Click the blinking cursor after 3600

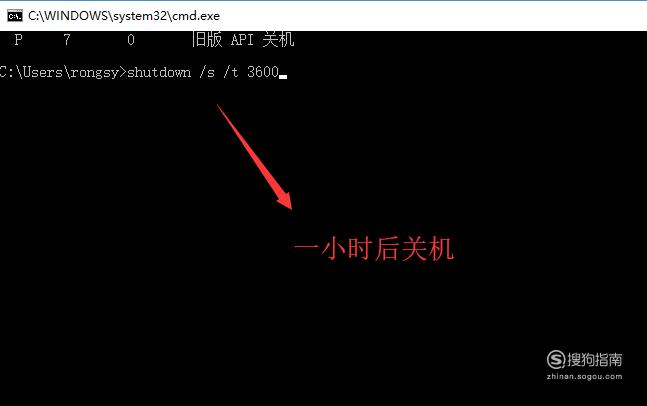283,76
